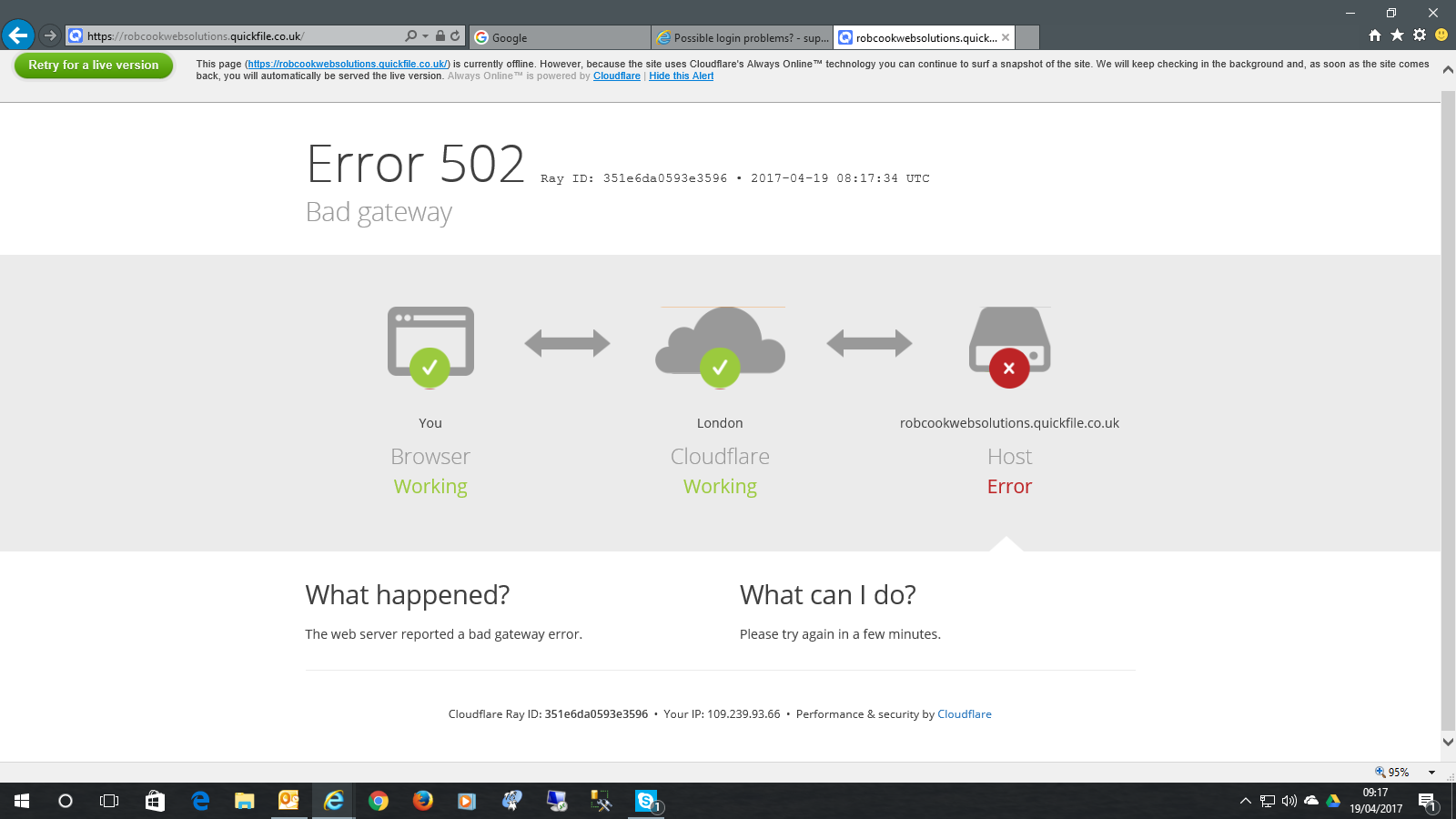Open the Windows Start menu
This screenshot has height=819, width=1456.
[x=22, y=801]
